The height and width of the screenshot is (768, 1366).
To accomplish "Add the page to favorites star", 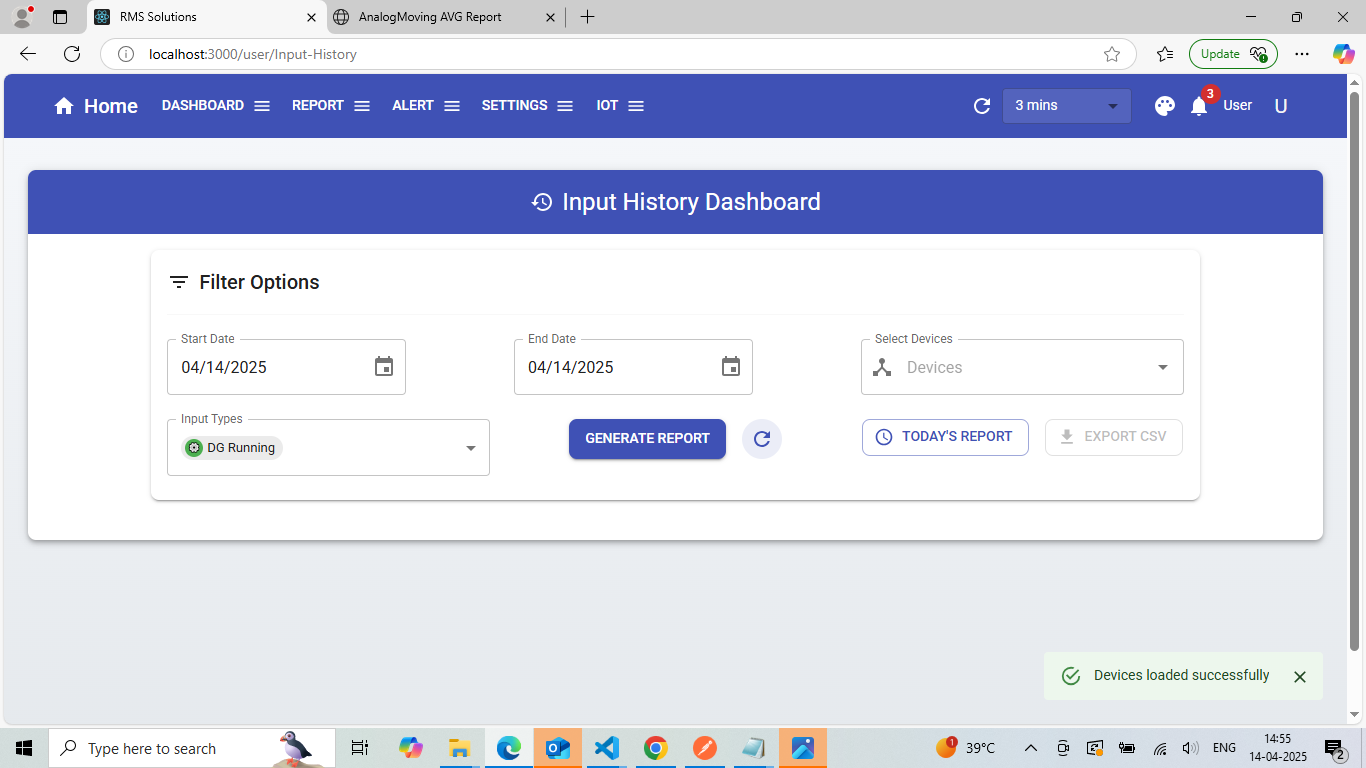I will [1112, 55].
